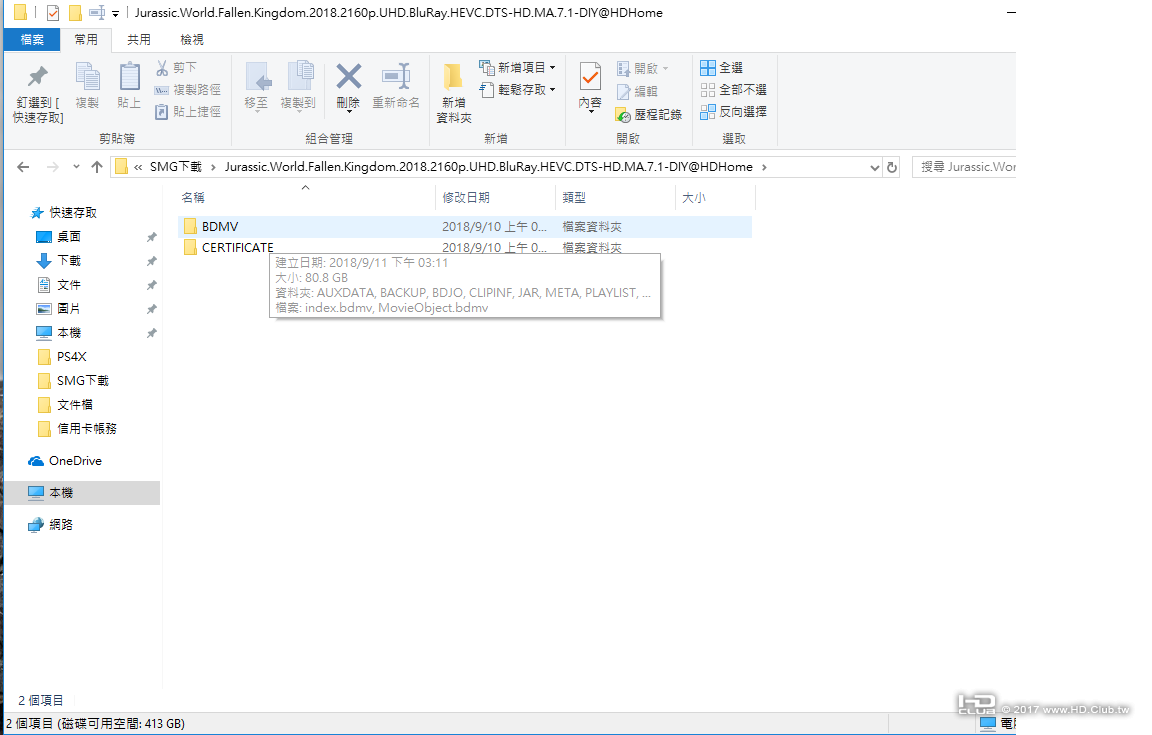Open 網路 in navigation pane
The width and height of the screenshot is (1152, 735).
(60, 525)
